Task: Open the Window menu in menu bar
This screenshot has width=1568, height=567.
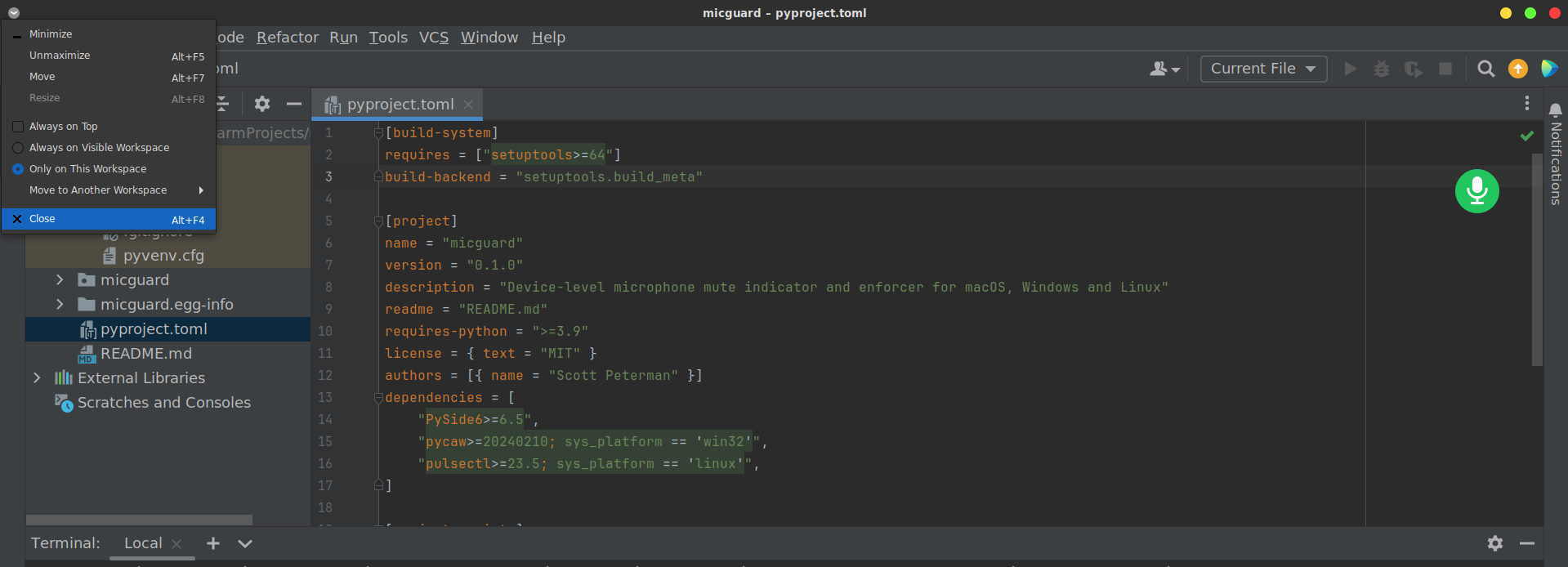Action: click(x=489, y=38)
